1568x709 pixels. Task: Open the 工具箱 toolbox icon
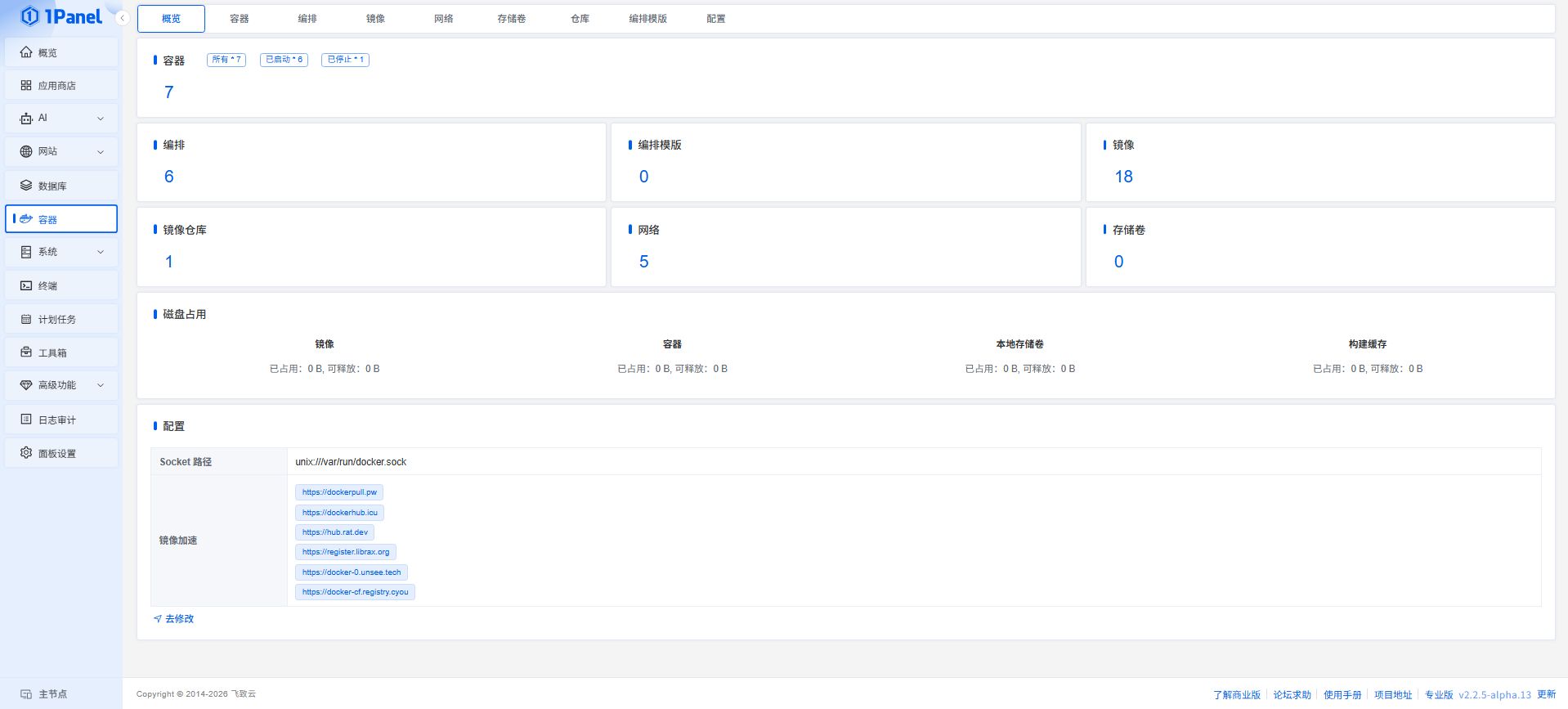click(x=26, y=352)
